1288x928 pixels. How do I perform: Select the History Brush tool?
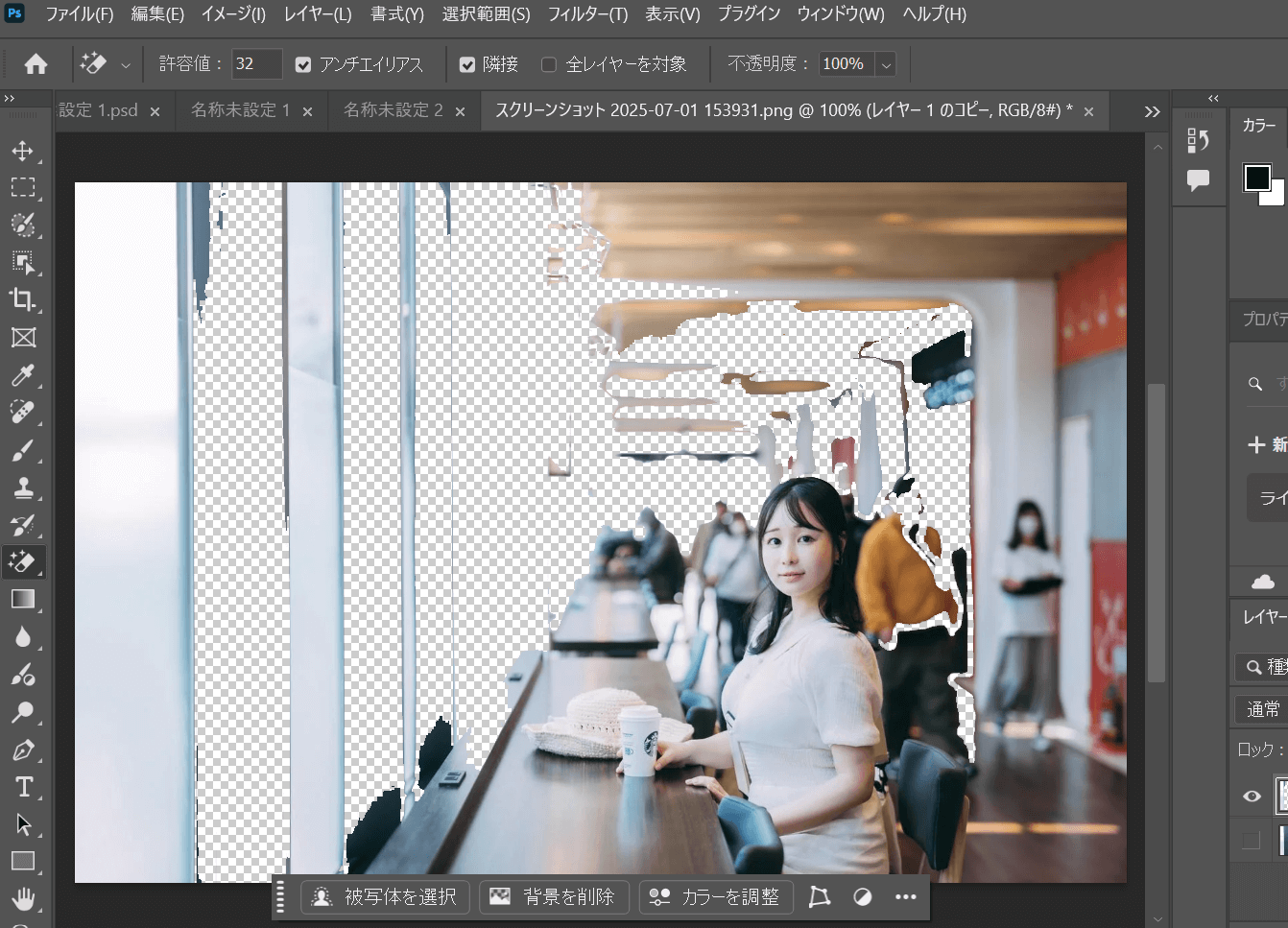pyautogui.click(x=23, y=524)
